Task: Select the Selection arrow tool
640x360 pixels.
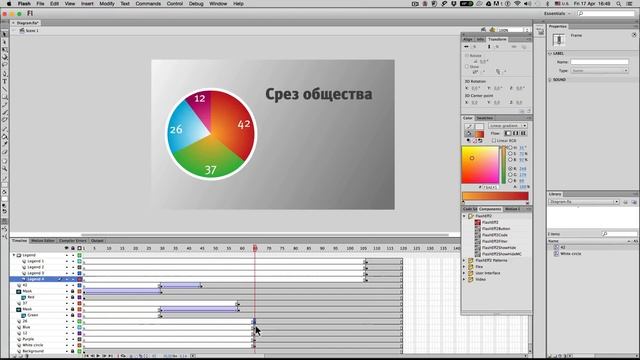Action: click(4, 34)
